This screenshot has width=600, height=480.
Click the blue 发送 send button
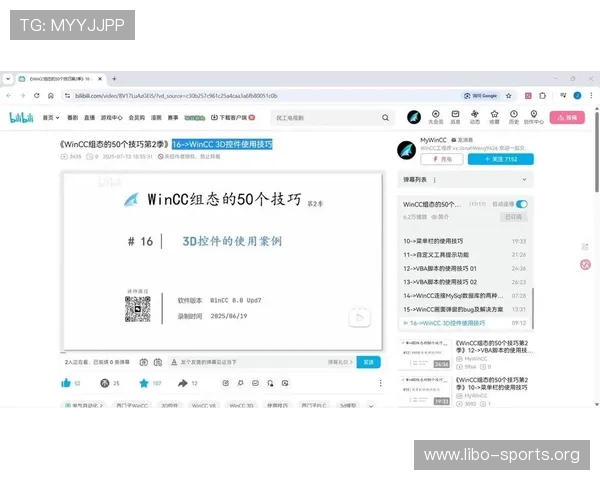pos(368,362)
